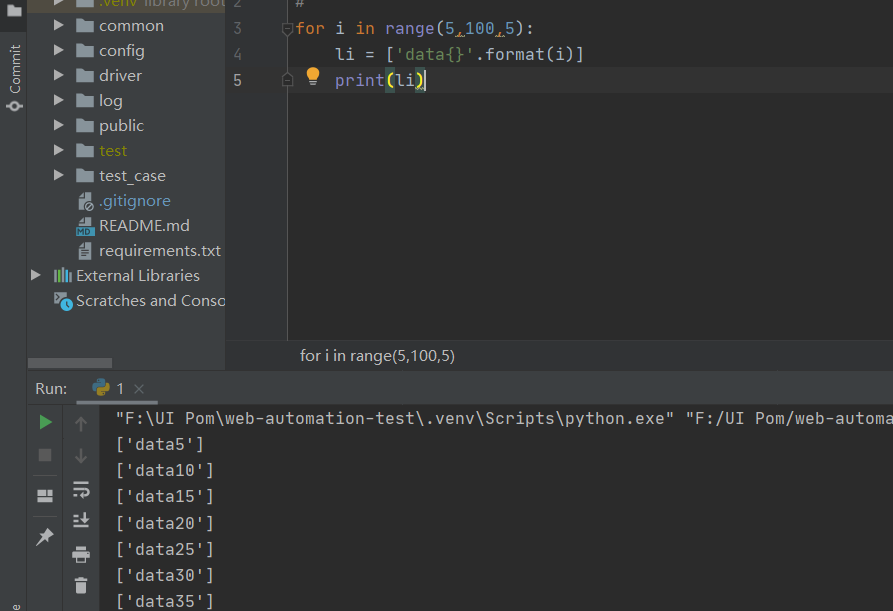The height and width of the screenshot is (611, 893).
Task: Toggle code folding on the for loop line
Action: pyautogui.click(x=288, y=29)
